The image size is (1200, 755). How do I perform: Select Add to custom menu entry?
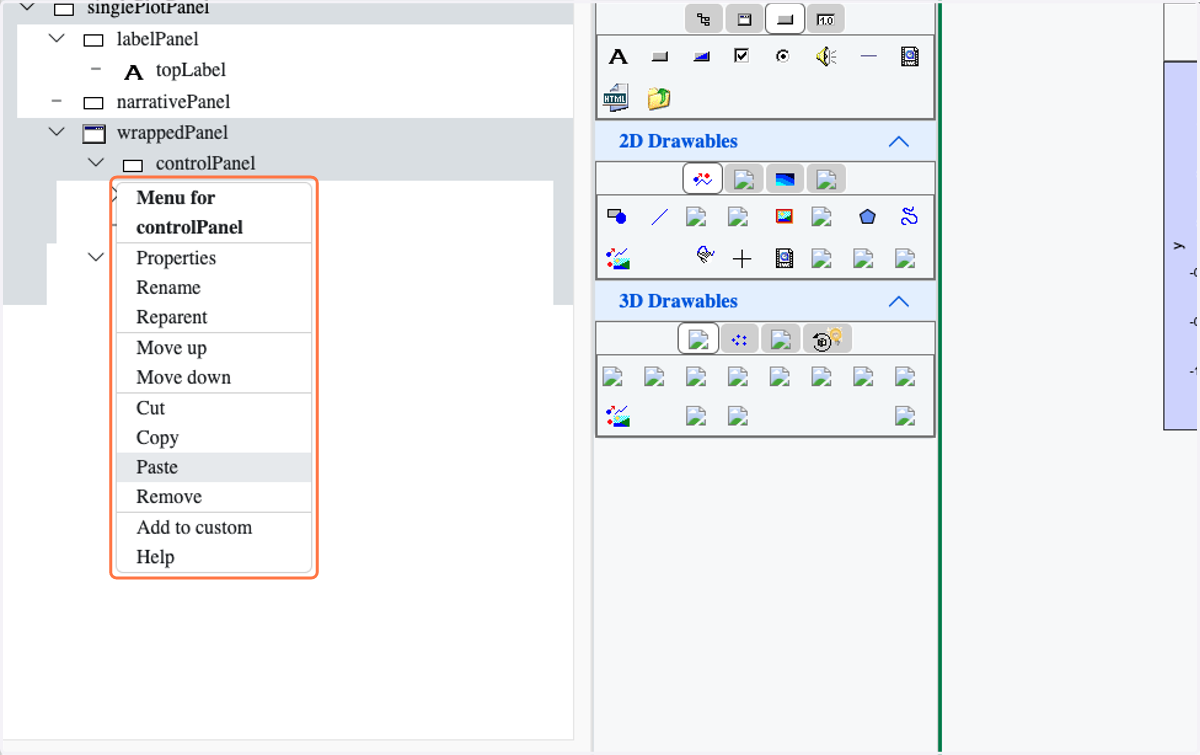pyautogui.click(x=214, y=527)
